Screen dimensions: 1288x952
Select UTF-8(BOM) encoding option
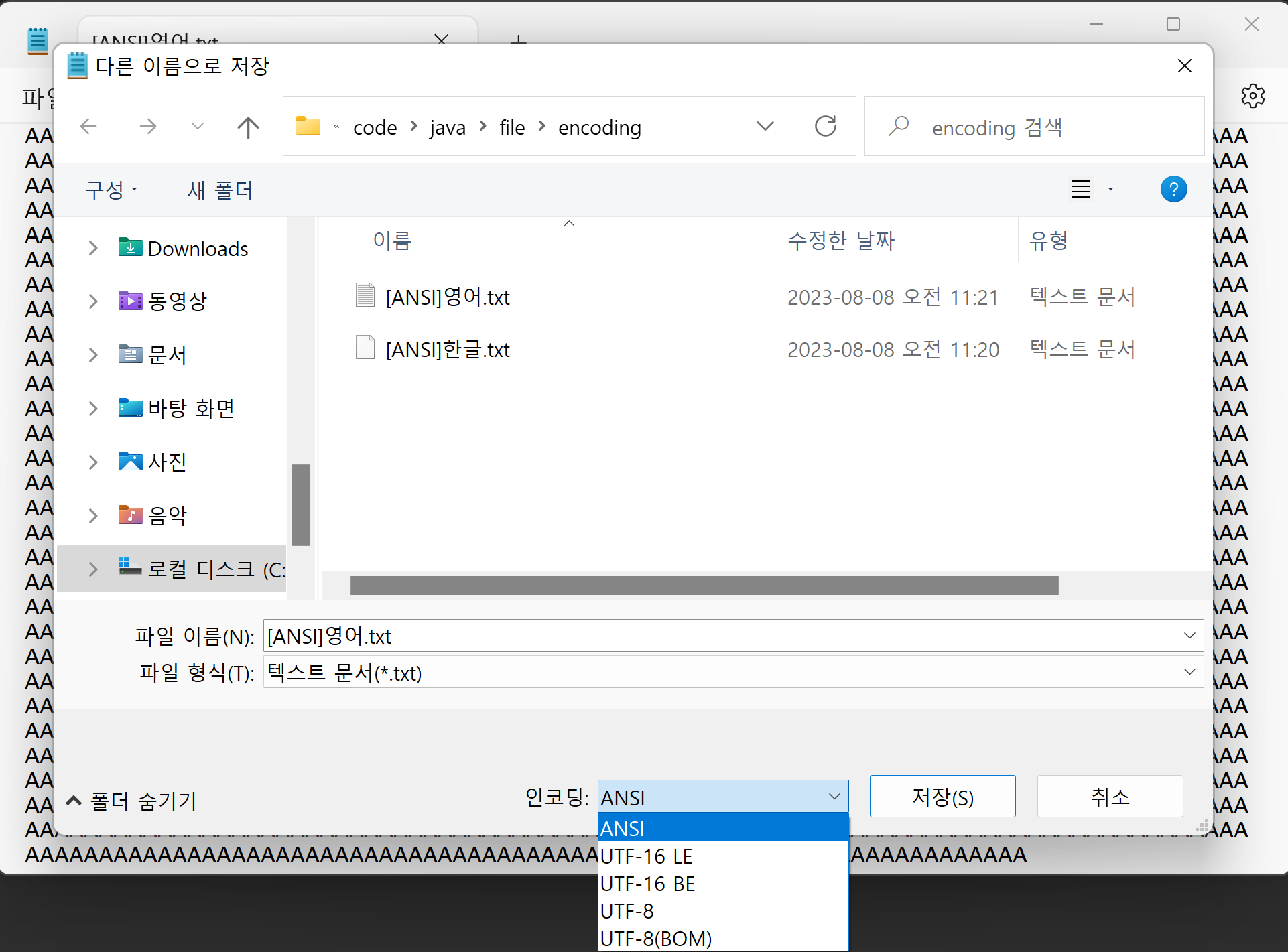point(655,939)
